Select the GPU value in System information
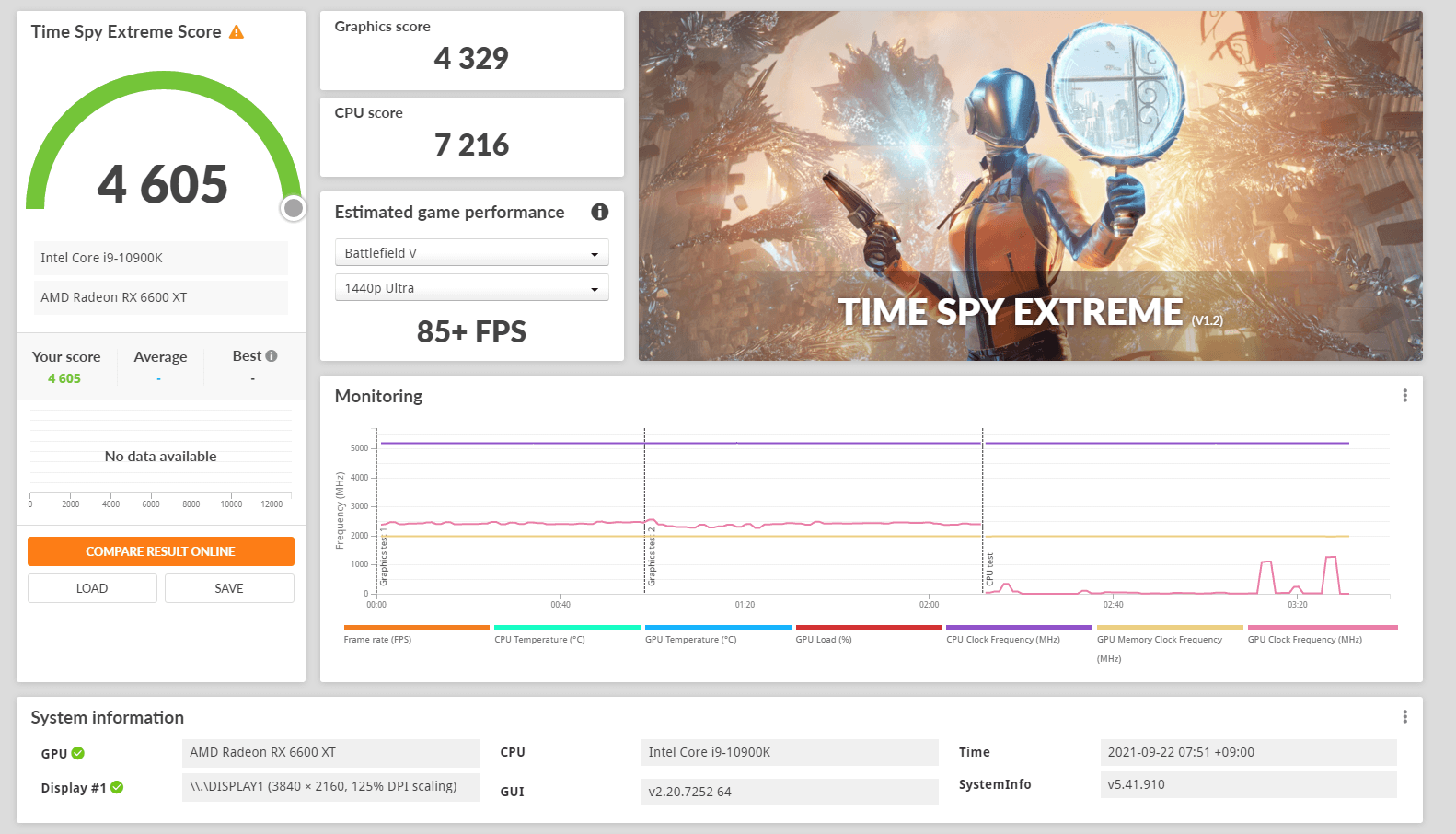Screen dimensions: 1456x834 tap(330, 753)
